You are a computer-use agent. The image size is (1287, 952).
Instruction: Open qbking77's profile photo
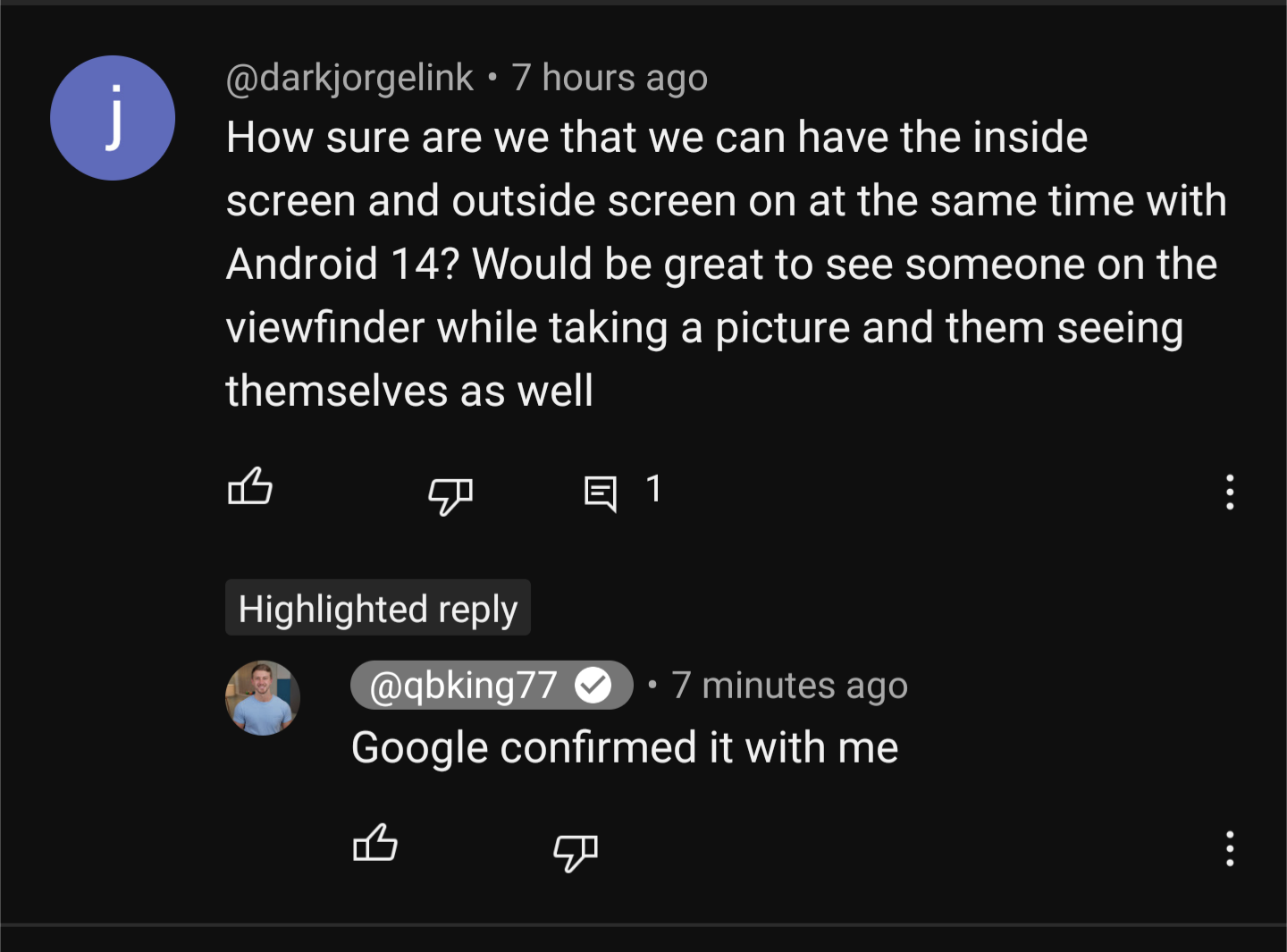(x=263, y=698)
